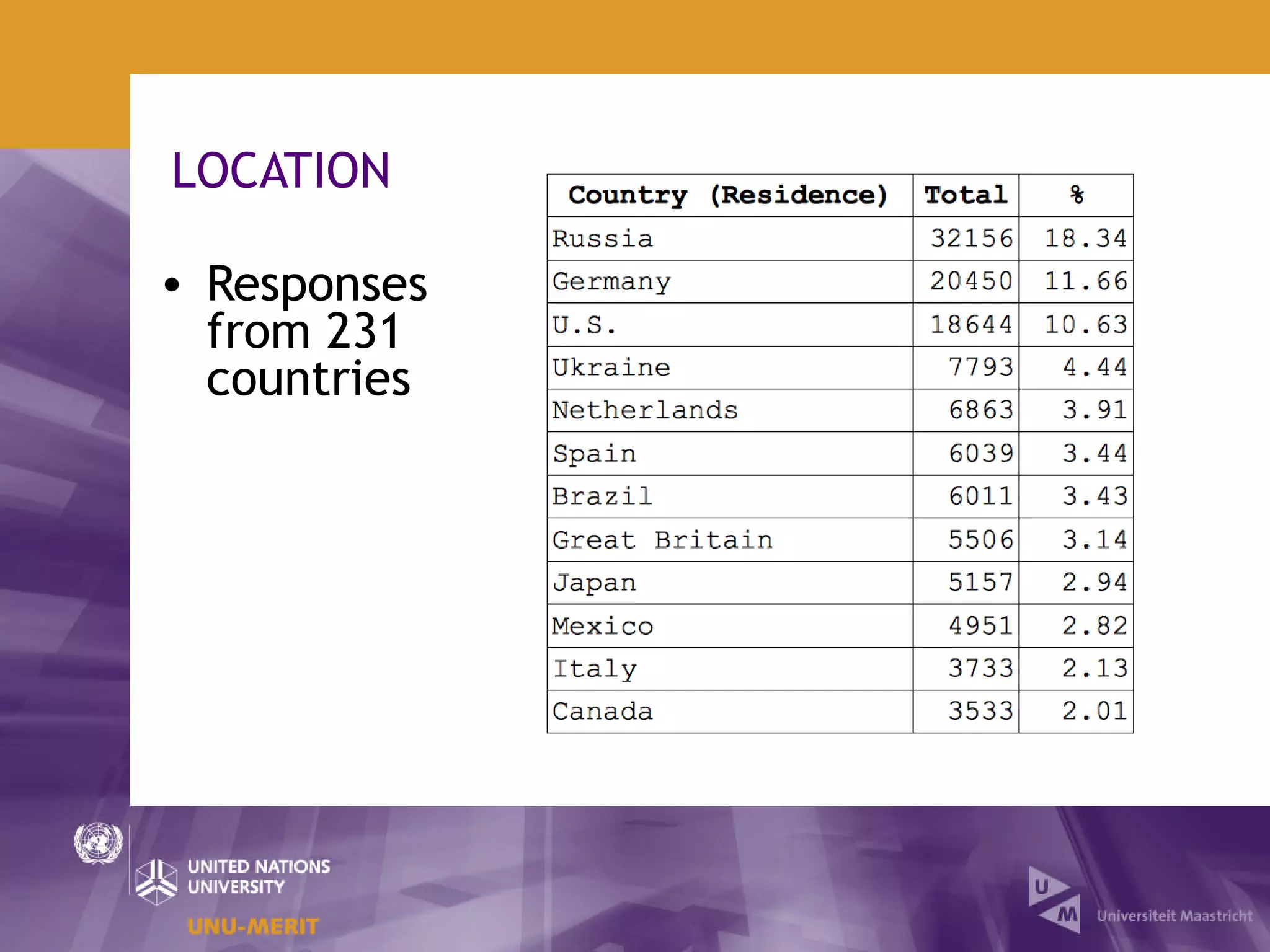The width and height of the screenshot is (1270, 952).
Task: Click the total value 7793
Action: [980, 368]
